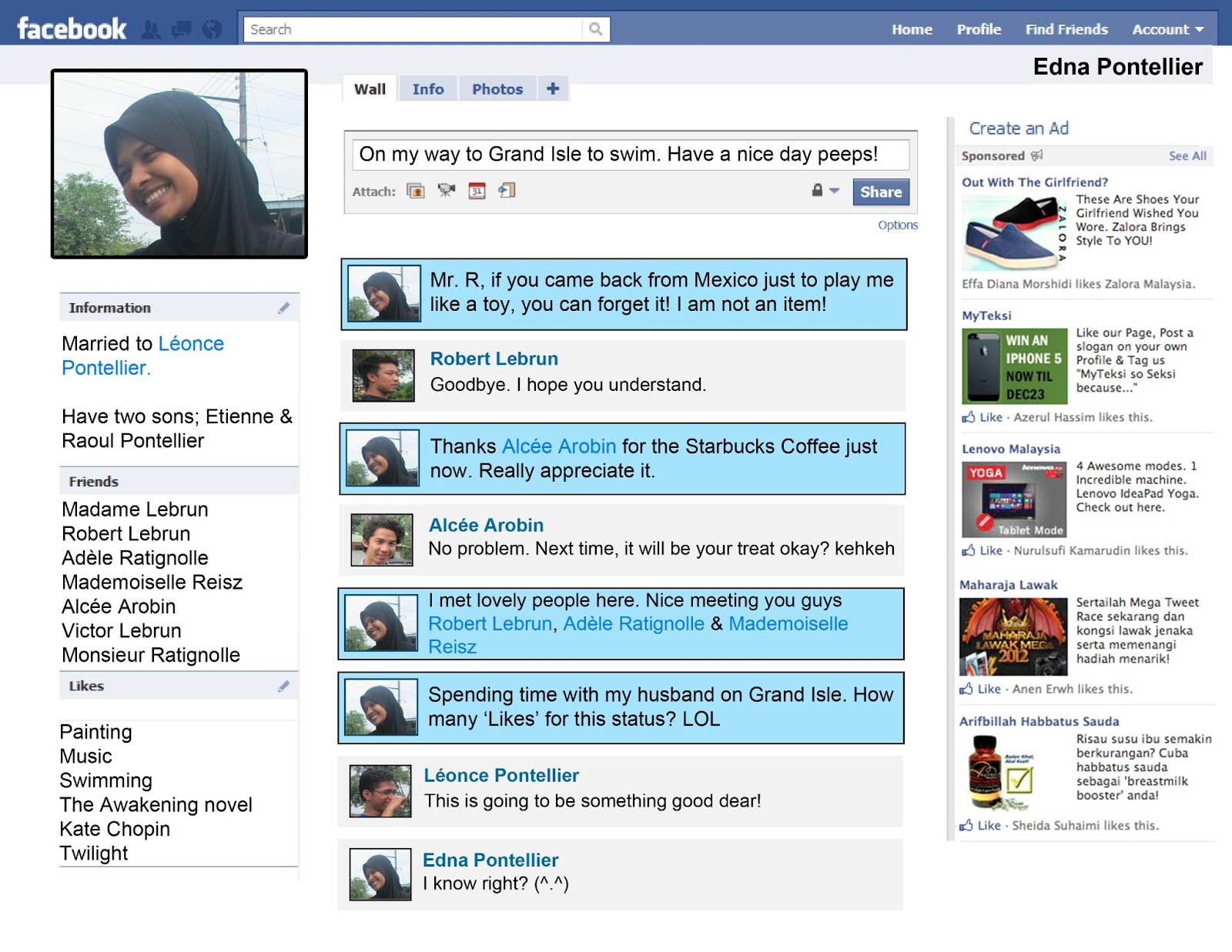
Task: Click the Sponsored megaphone icon
Action: tap(1037, 155)
